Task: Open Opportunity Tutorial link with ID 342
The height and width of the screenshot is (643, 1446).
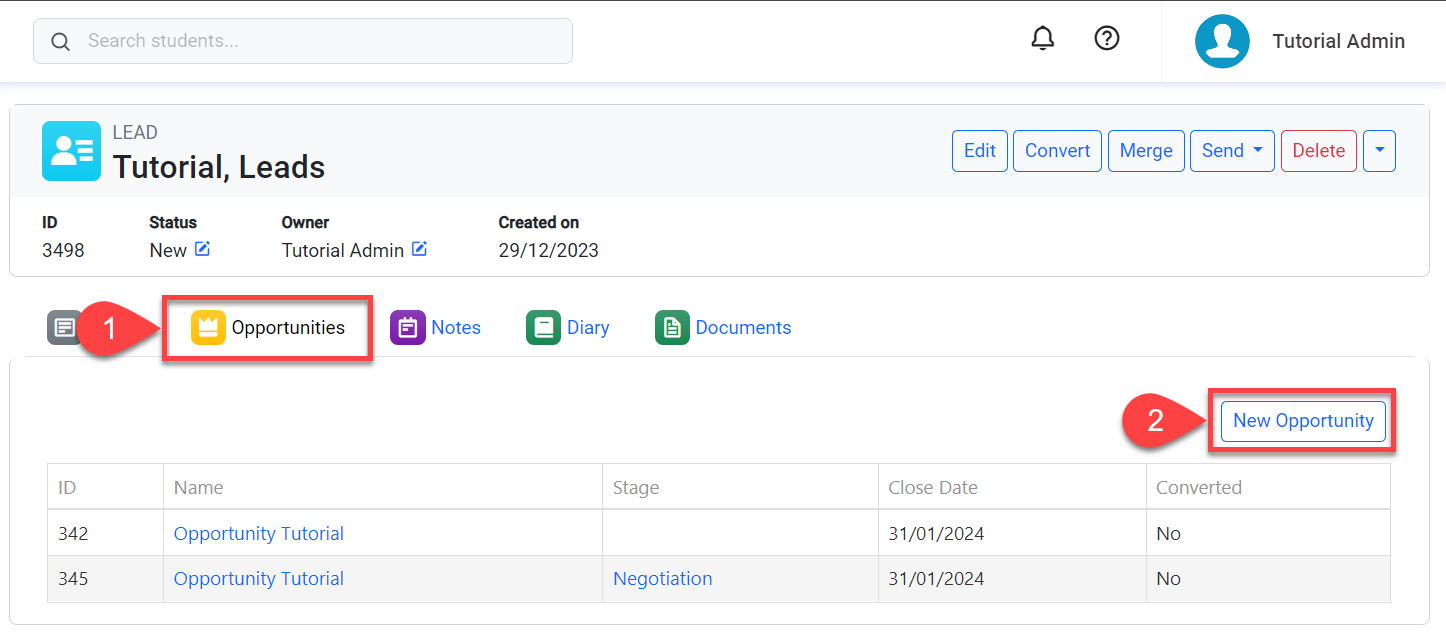Action: pyautogui.click(x=259, y=534)
